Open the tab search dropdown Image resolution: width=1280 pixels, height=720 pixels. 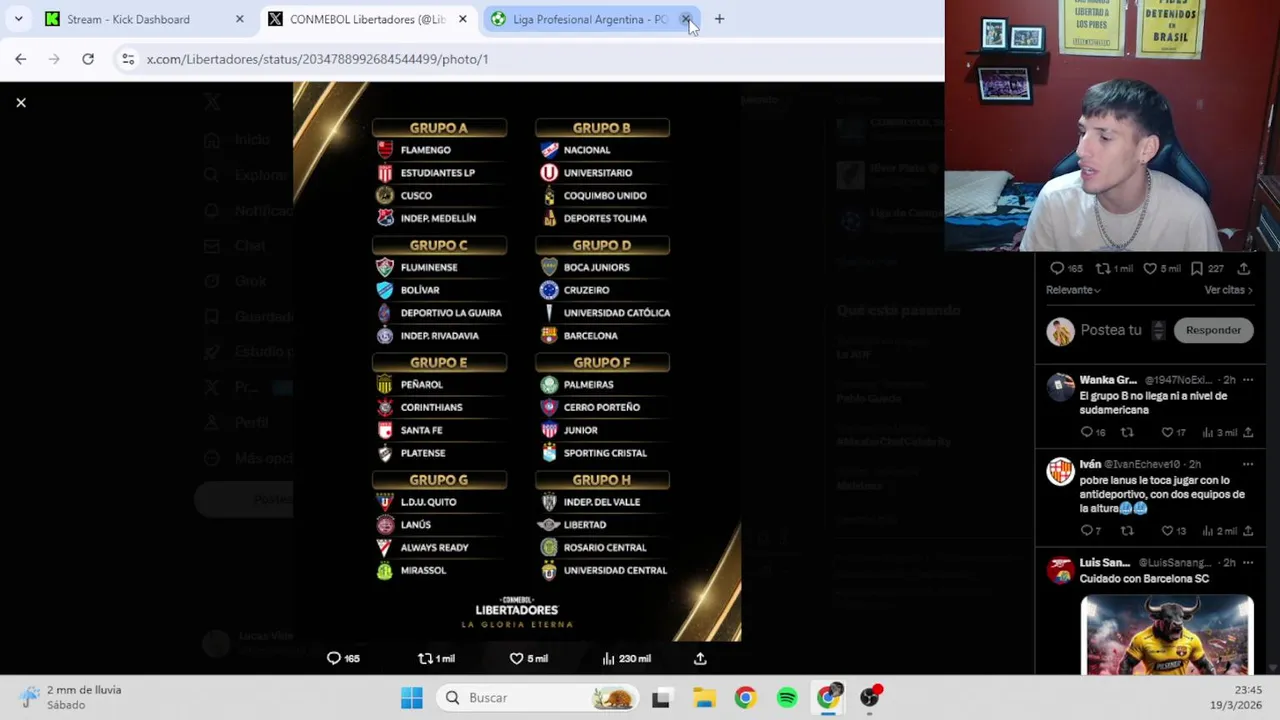[18, 19]
